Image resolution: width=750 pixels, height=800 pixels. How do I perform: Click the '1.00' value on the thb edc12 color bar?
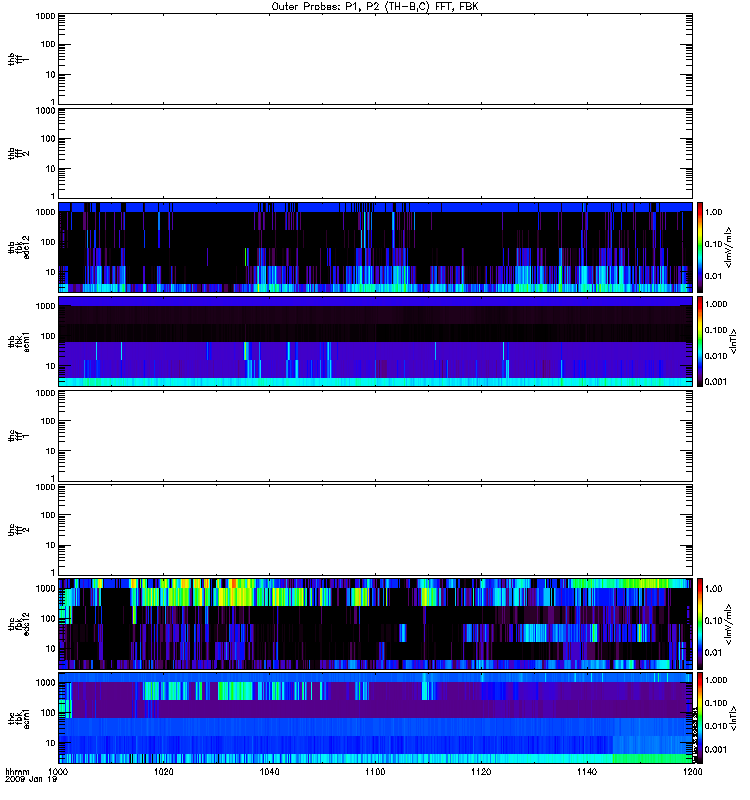713,212
